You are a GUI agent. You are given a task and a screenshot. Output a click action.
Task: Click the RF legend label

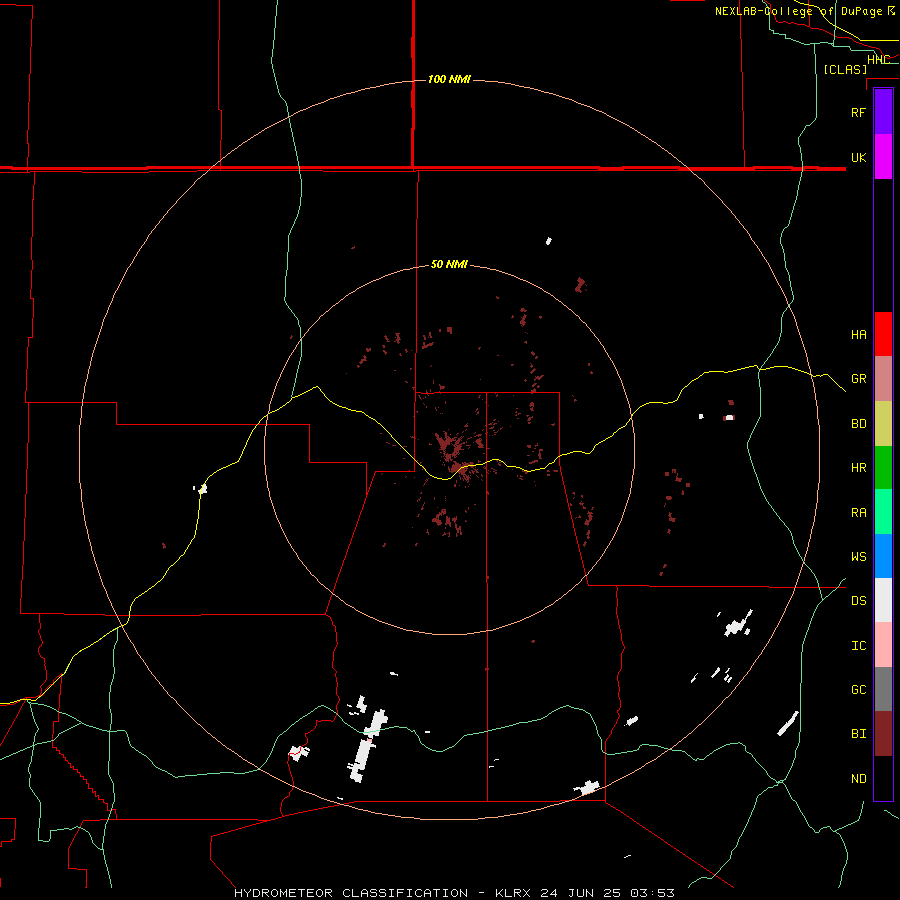(x=858, y=112)
